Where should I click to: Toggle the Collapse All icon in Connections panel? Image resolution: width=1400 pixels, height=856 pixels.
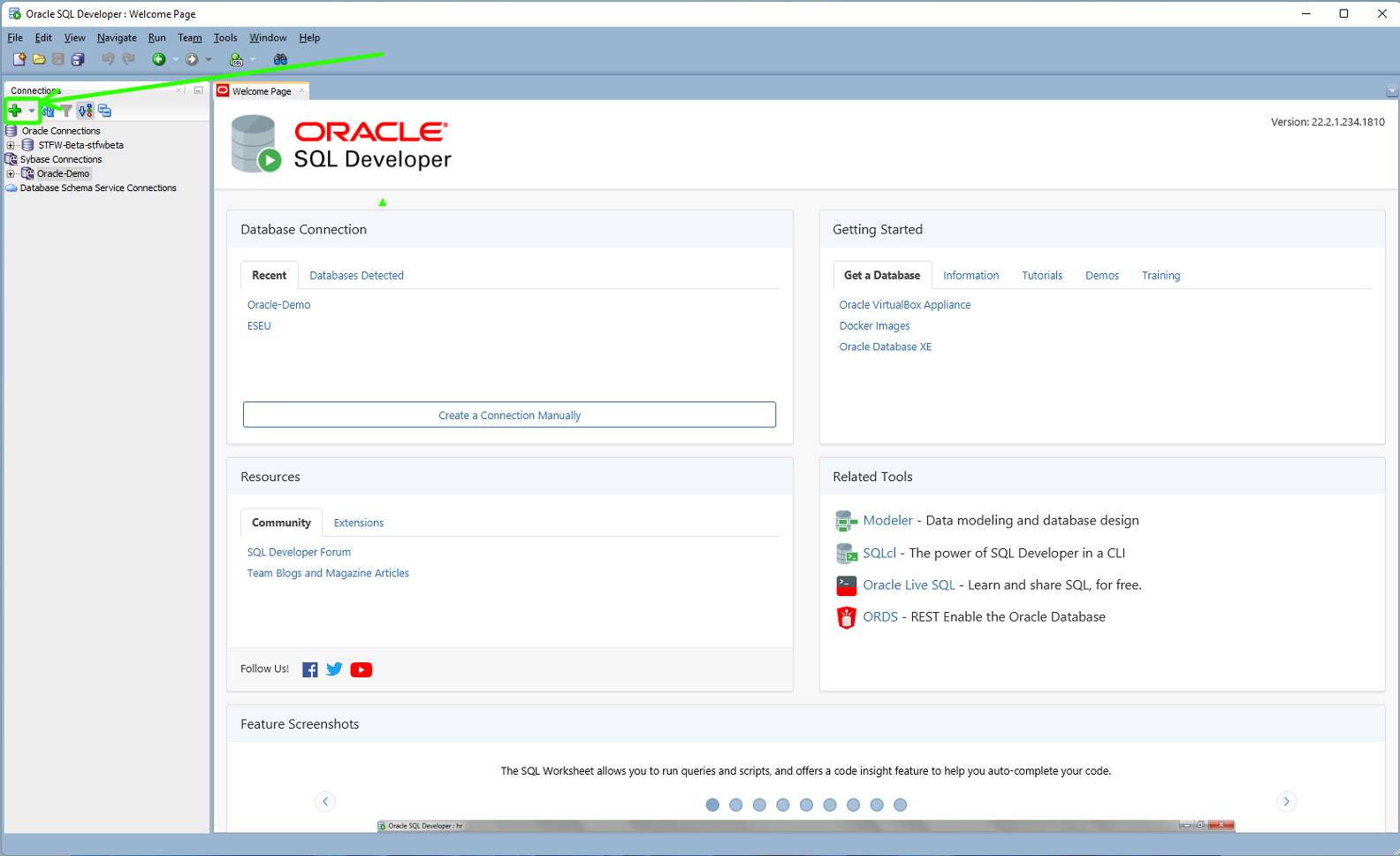coord(105,111)
